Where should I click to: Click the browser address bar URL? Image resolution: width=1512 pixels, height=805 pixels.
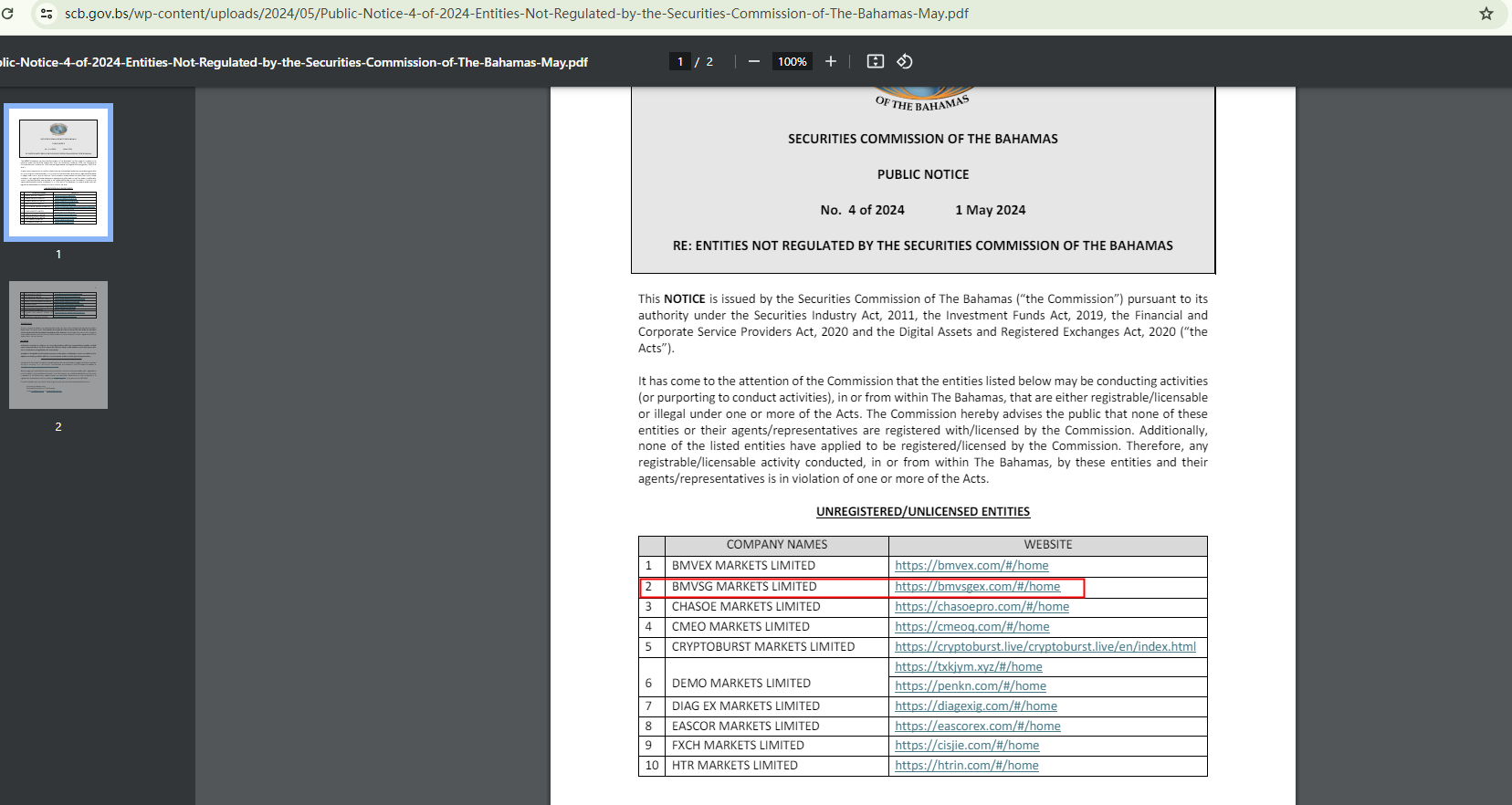pyautogui.click(x=516, y=14)
